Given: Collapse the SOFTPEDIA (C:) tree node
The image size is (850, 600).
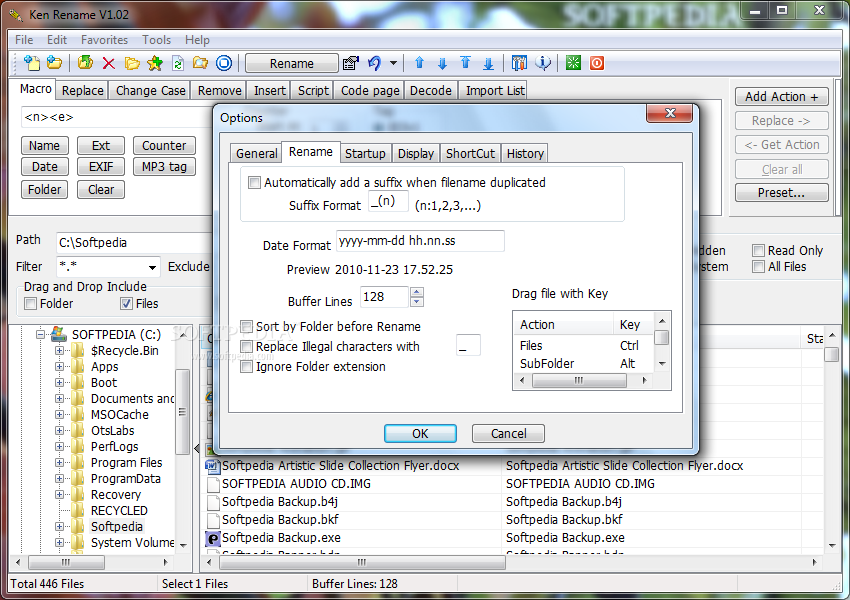Looking at the screenshot, I should point(41,334).
